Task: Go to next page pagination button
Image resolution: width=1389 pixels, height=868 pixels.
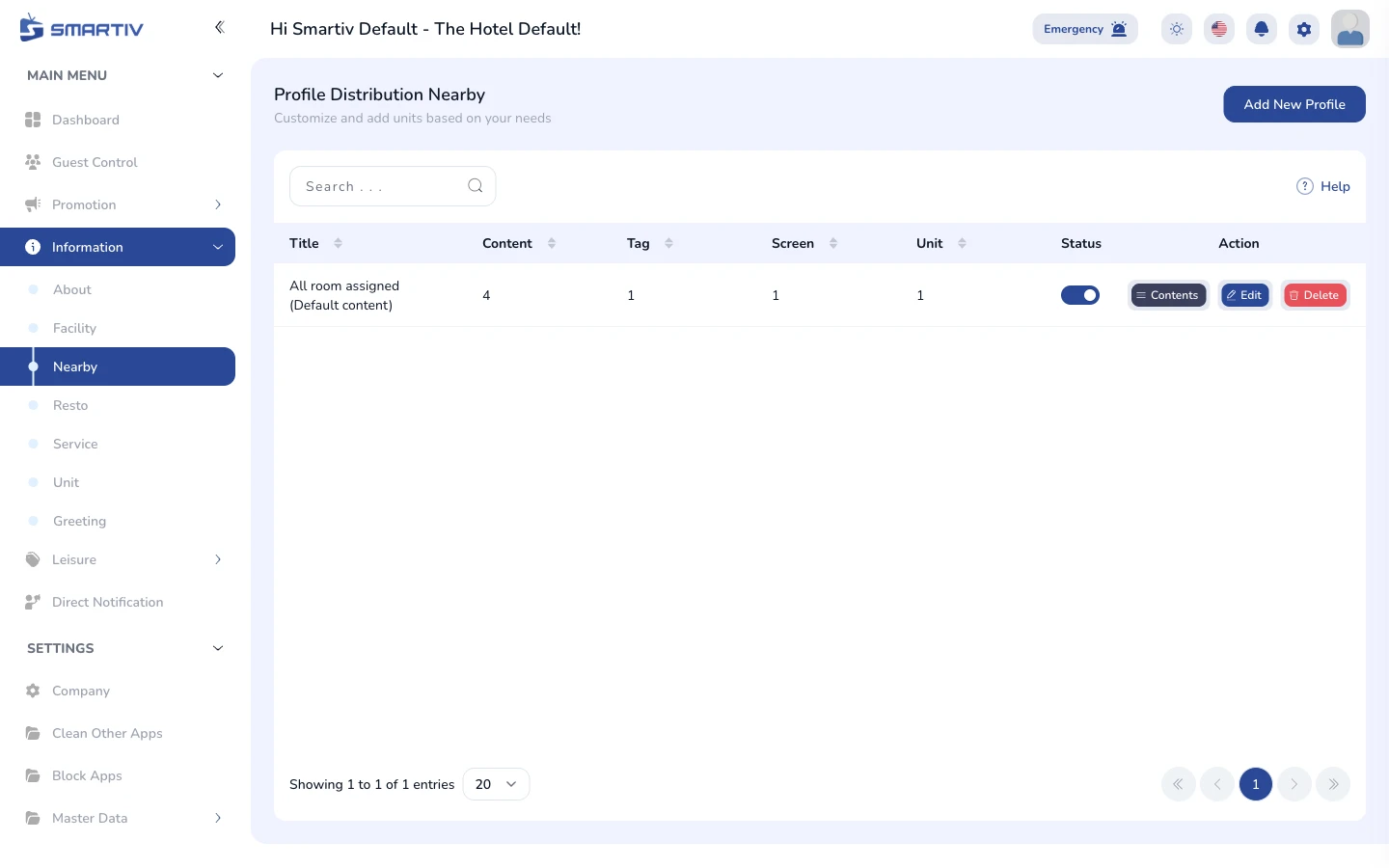Action: coord(1294,784)
